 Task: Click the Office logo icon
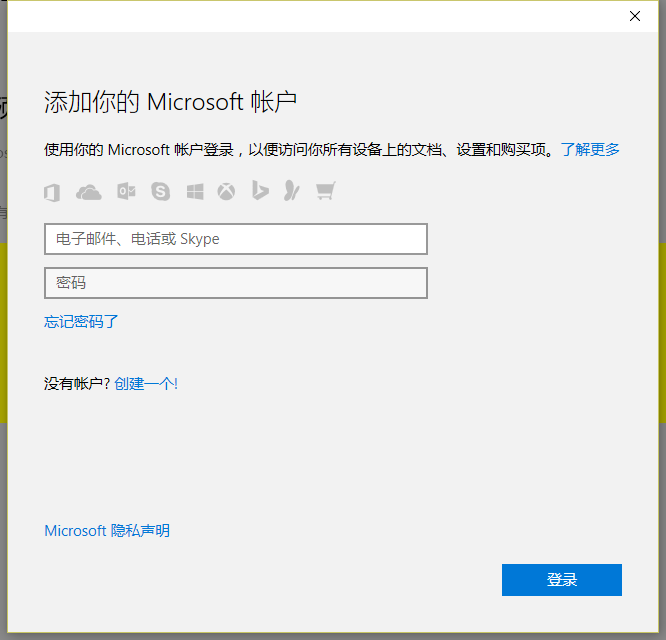click(52, 192)
